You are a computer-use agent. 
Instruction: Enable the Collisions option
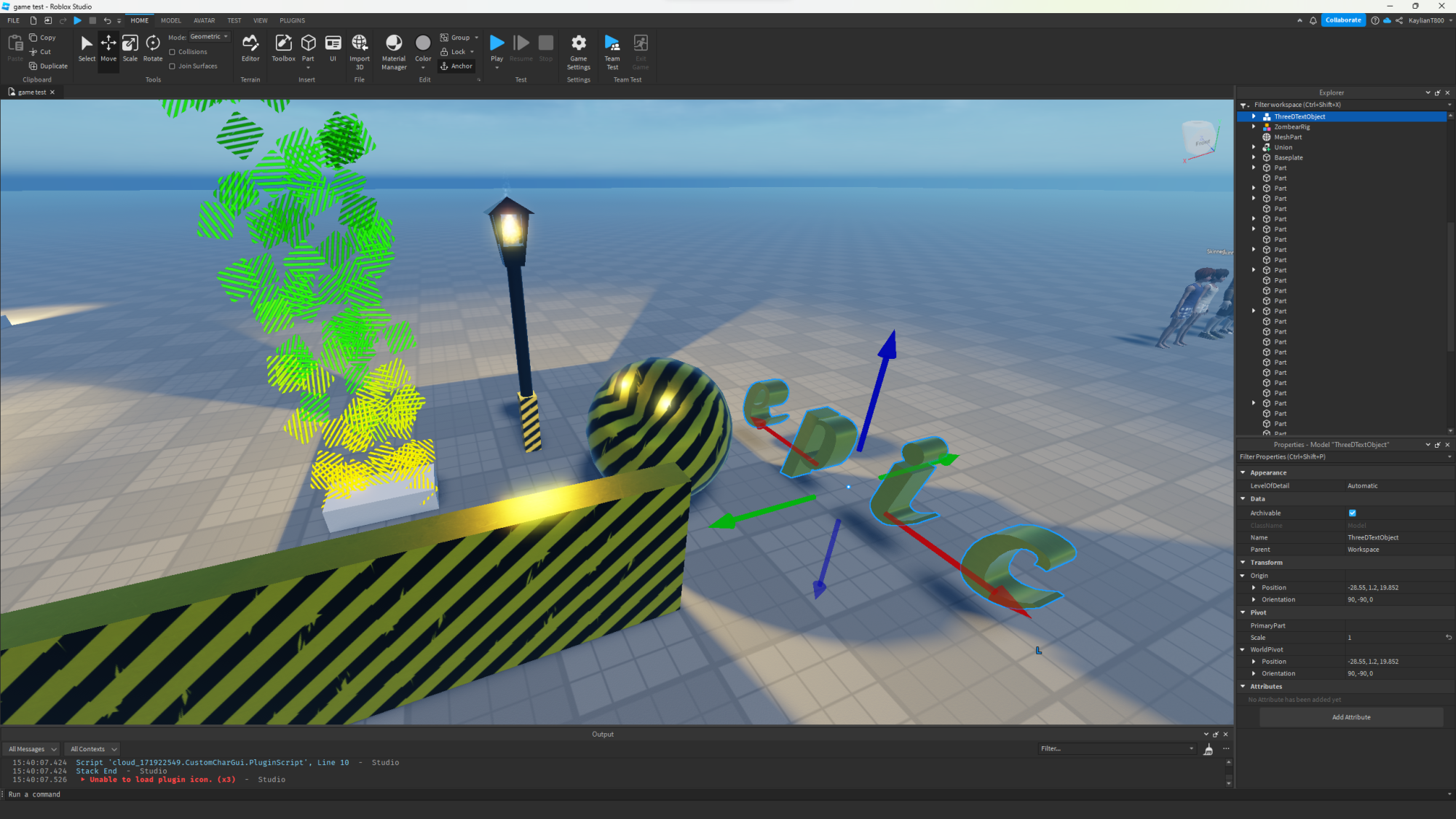point(172,51)
